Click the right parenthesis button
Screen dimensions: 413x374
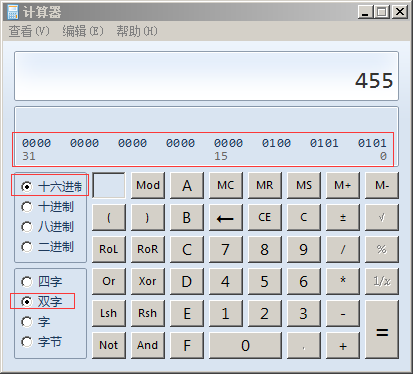(x=148, y=217)
